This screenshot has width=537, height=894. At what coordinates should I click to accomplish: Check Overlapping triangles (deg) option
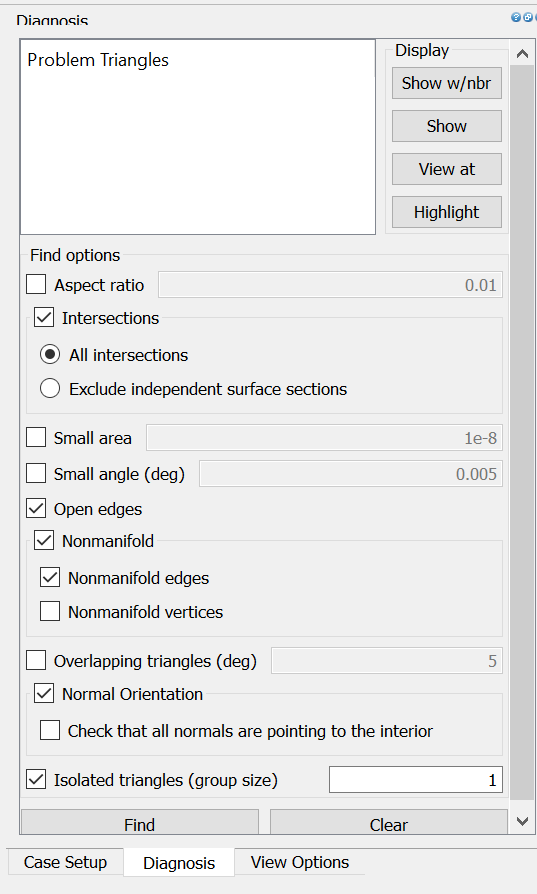click(x=36, y=660)
